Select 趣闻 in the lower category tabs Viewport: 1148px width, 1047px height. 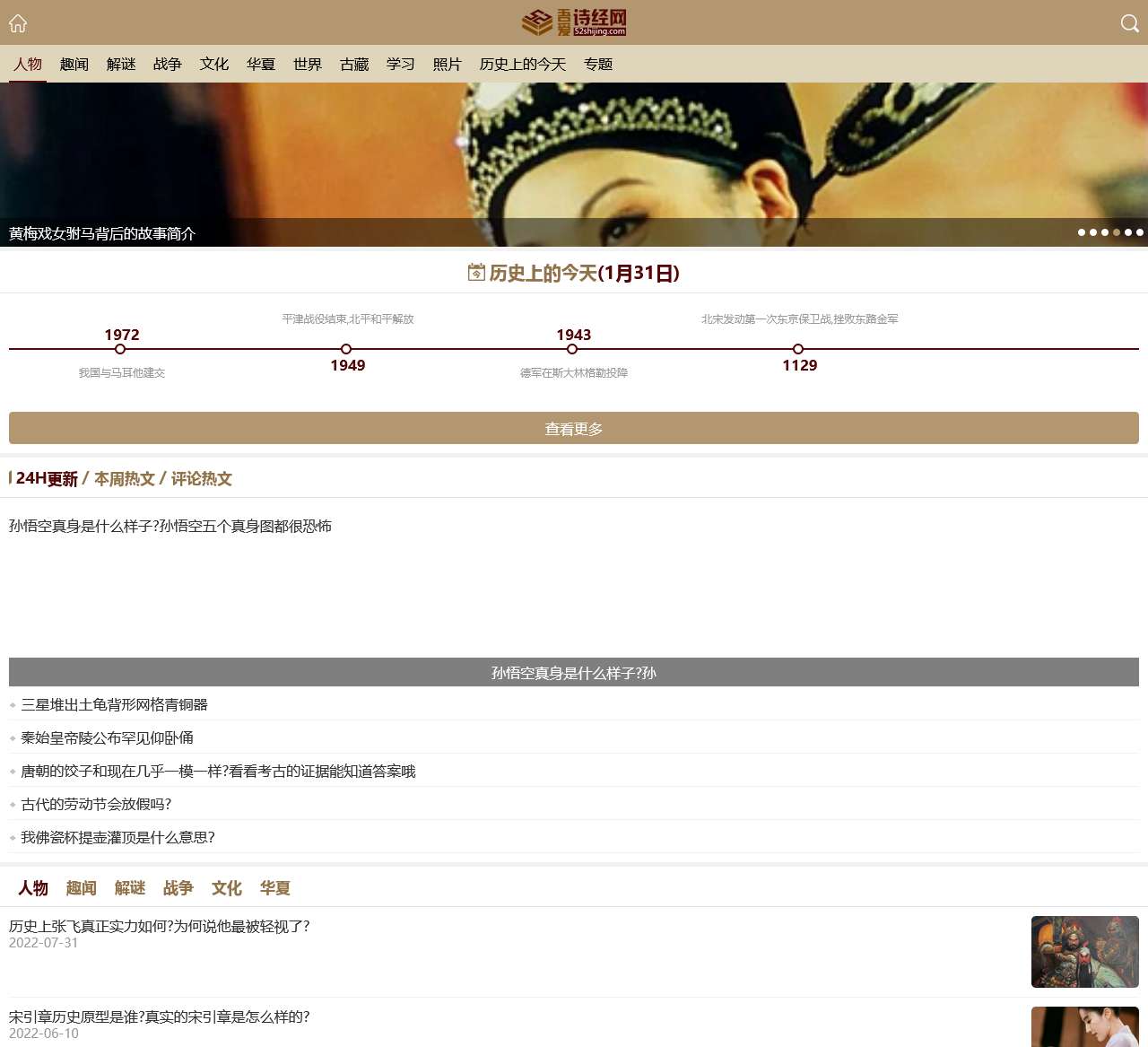(x=82, y=887)
